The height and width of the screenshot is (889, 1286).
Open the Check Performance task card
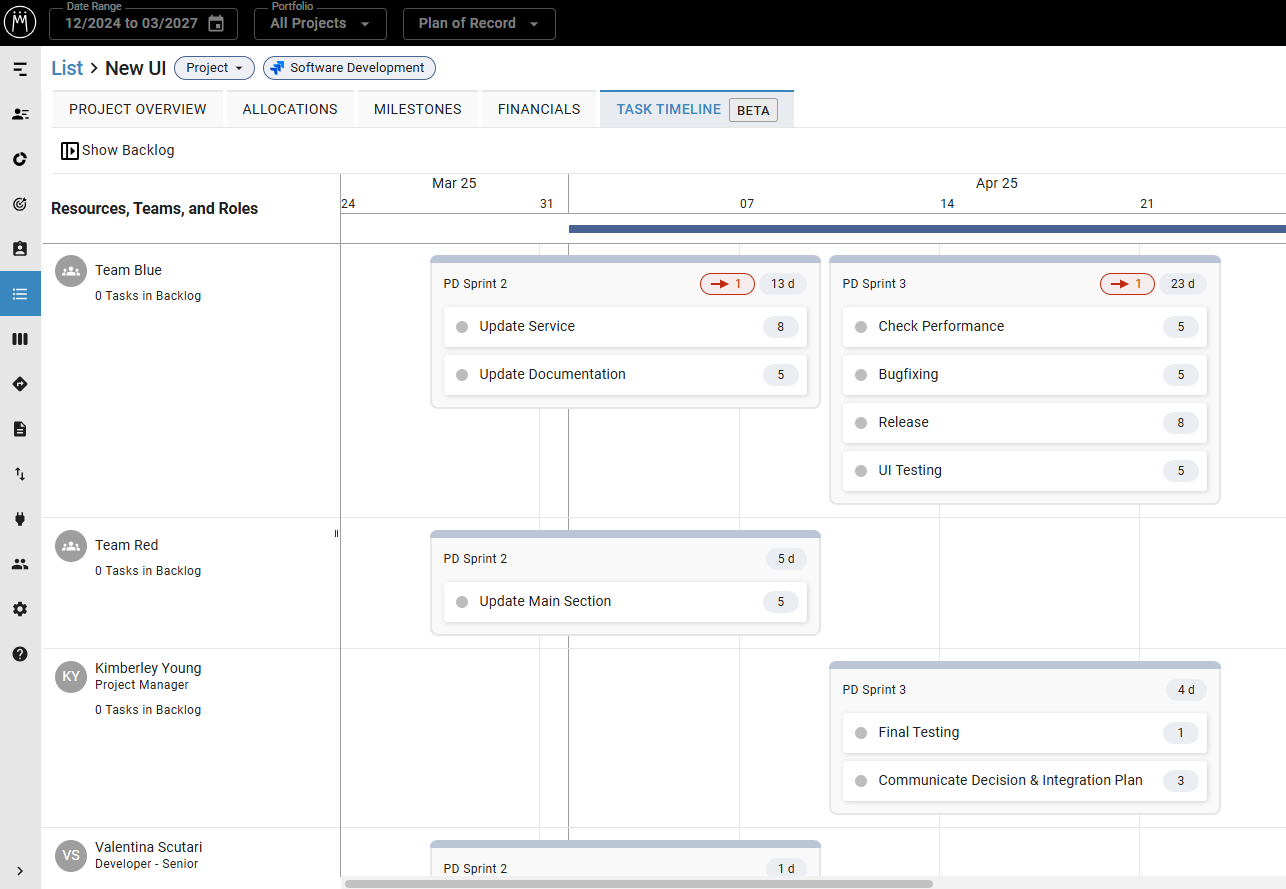(1025, 327)
